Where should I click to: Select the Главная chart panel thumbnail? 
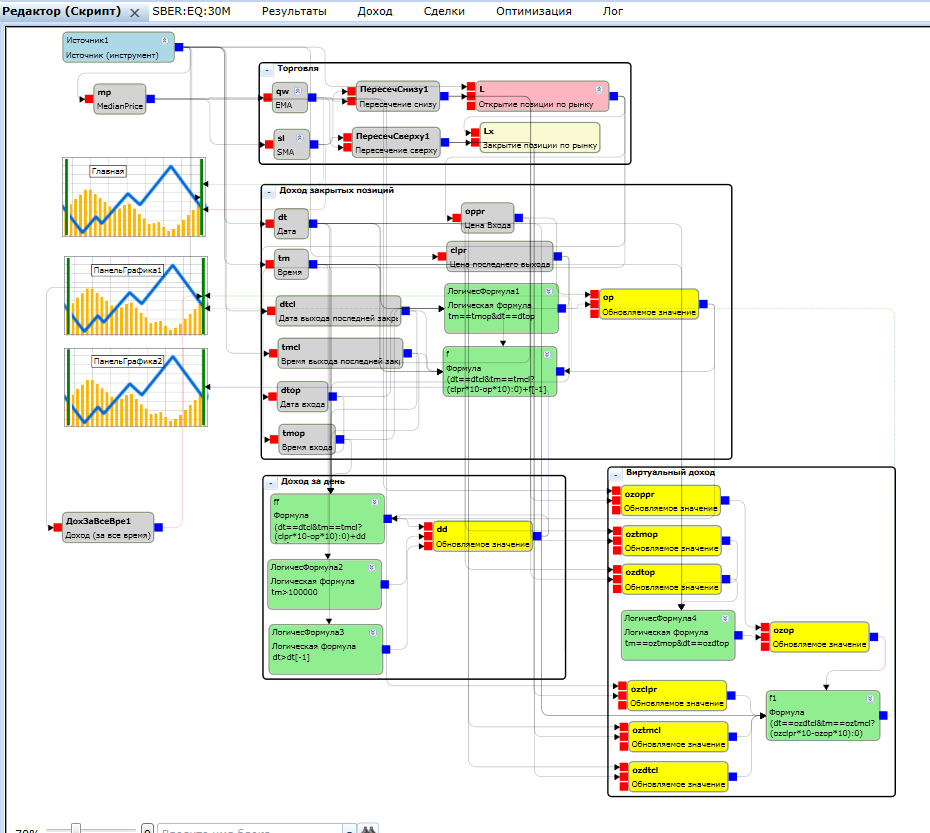click(x=134, y=197)
